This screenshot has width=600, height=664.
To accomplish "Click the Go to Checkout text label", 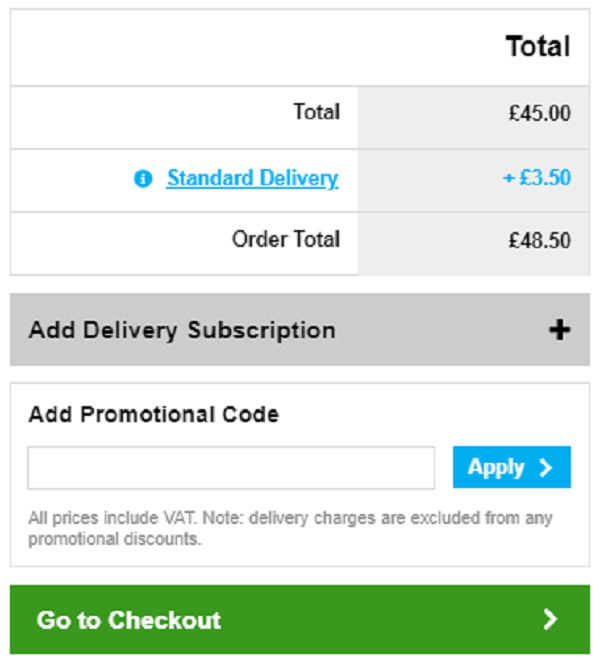I will pos(129,620).
